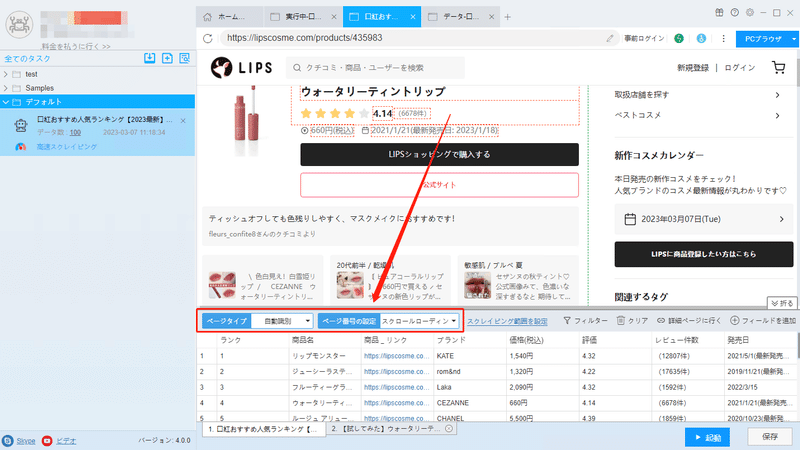Open the スクロールローディン dropdown
Screen dimensions: 800x450
click(x=419, y=321)
